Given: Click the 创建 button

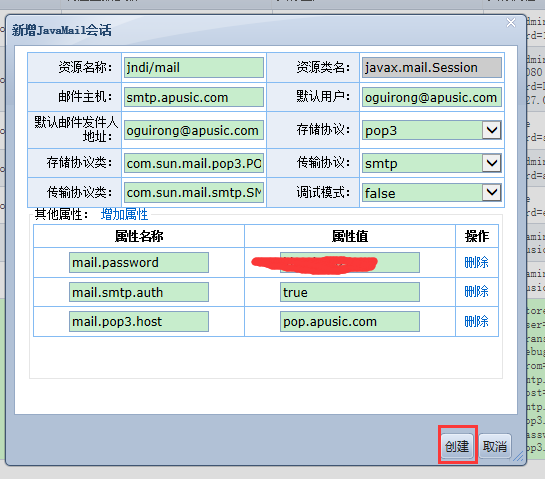Looking at the screenshot, I should 457,446.
